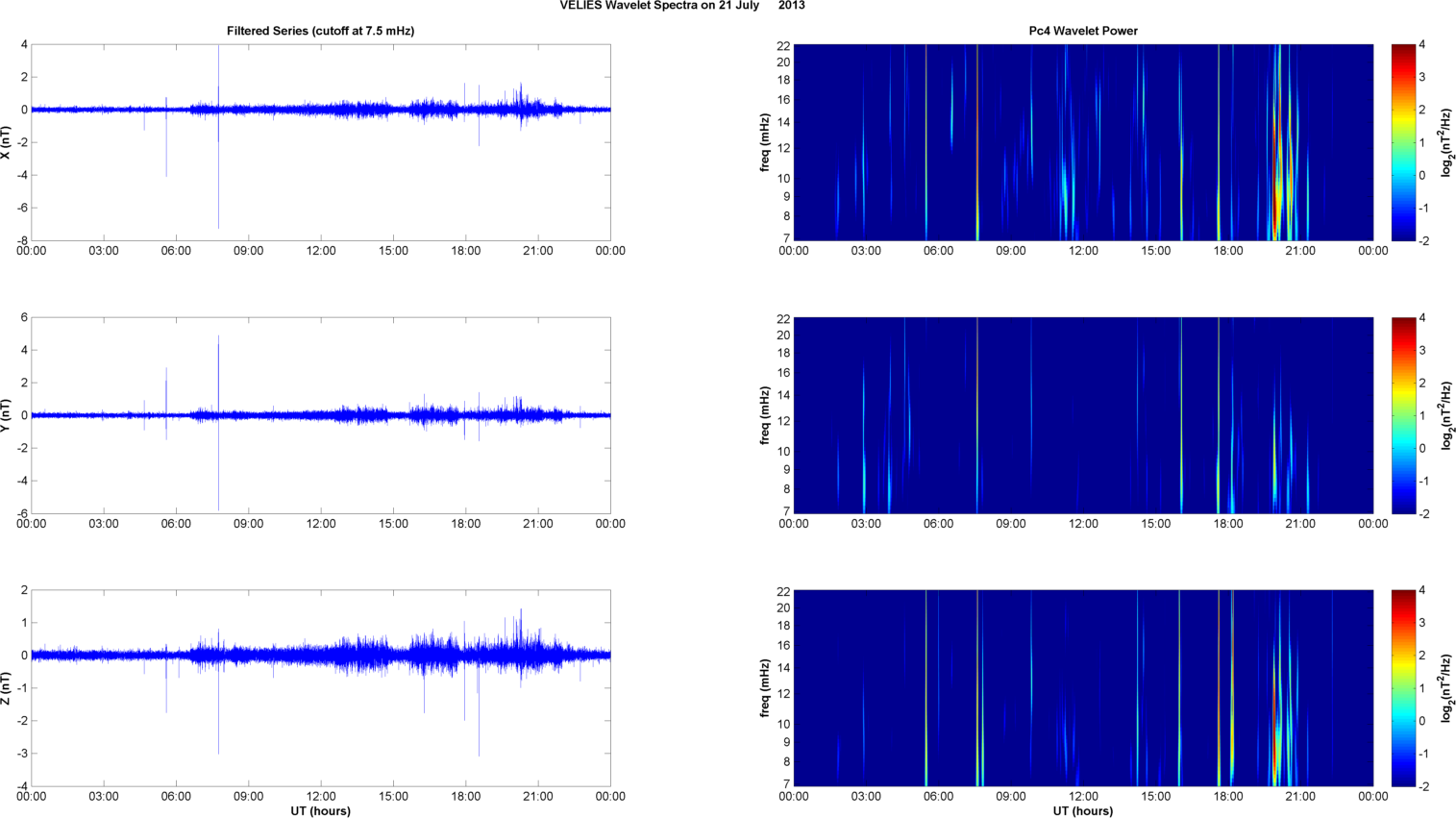Click the "15:00" tick under the Y filtered series
The height and width of the screenshot is (818, 1456).
pos(393,524)
